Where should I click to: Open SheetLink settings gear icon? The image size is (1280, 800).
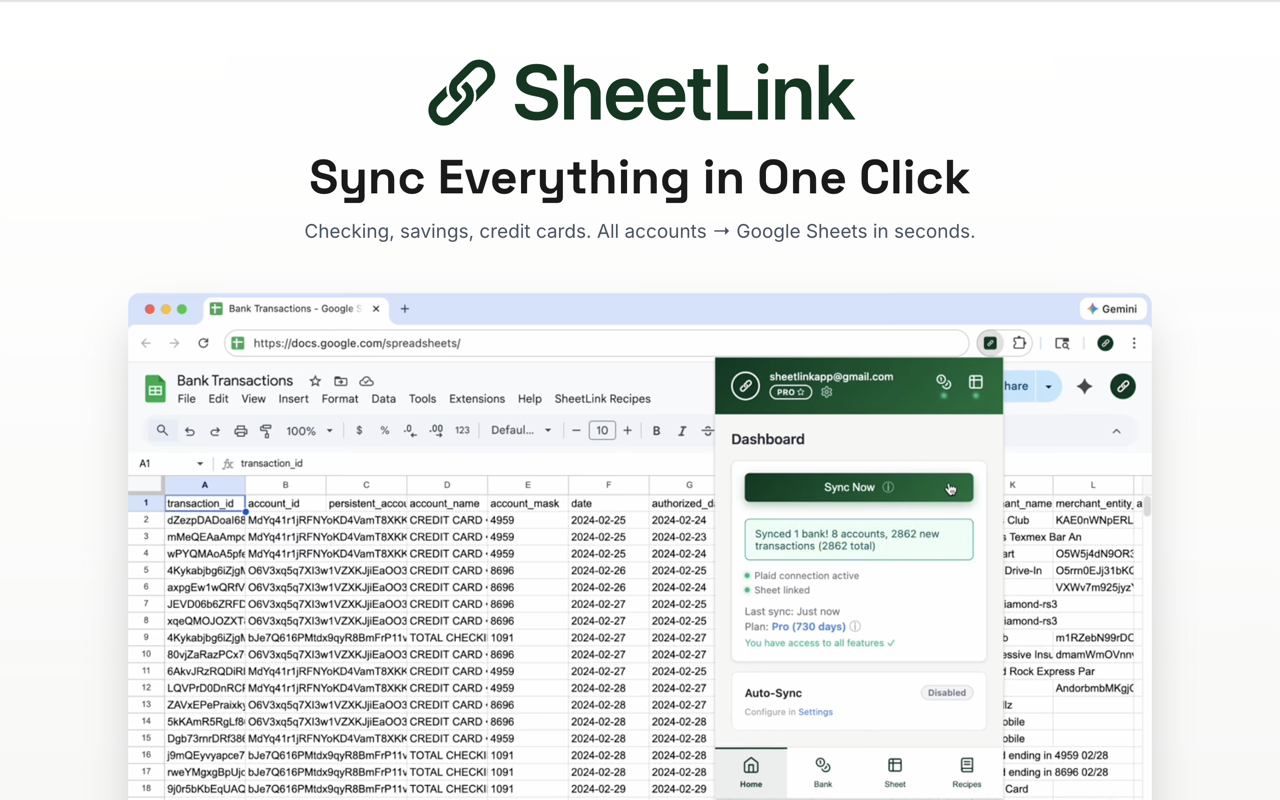click(x=826, y=393)
